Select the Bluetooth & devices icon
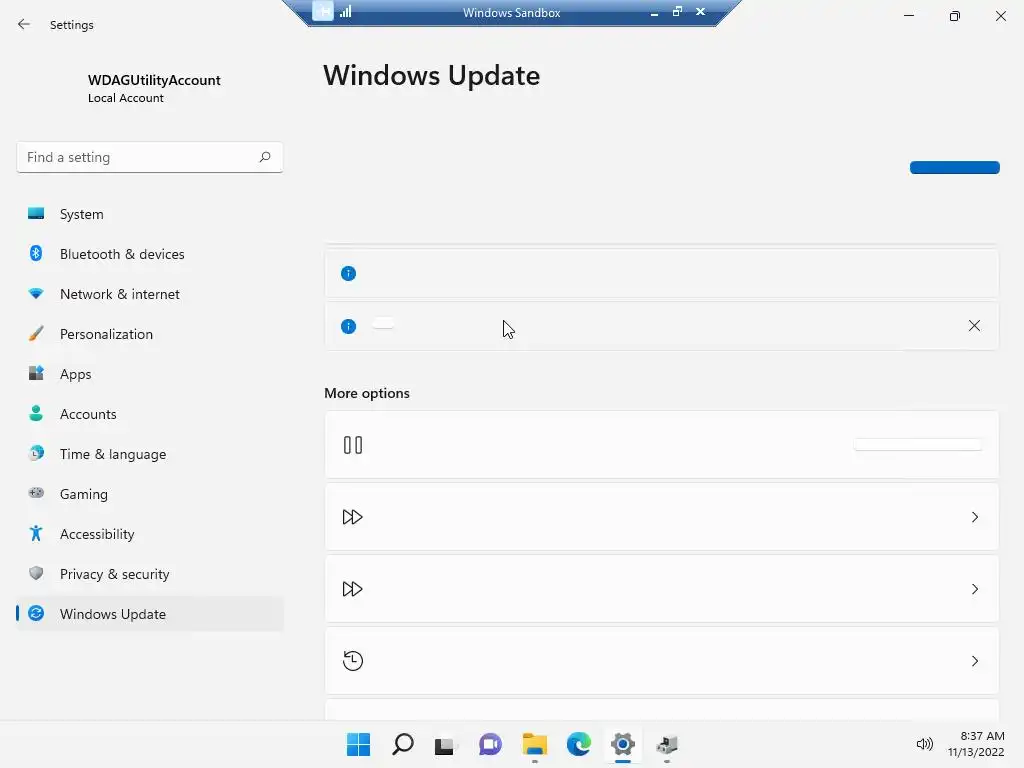This screenshot has width=1024, height=768. 36,253
